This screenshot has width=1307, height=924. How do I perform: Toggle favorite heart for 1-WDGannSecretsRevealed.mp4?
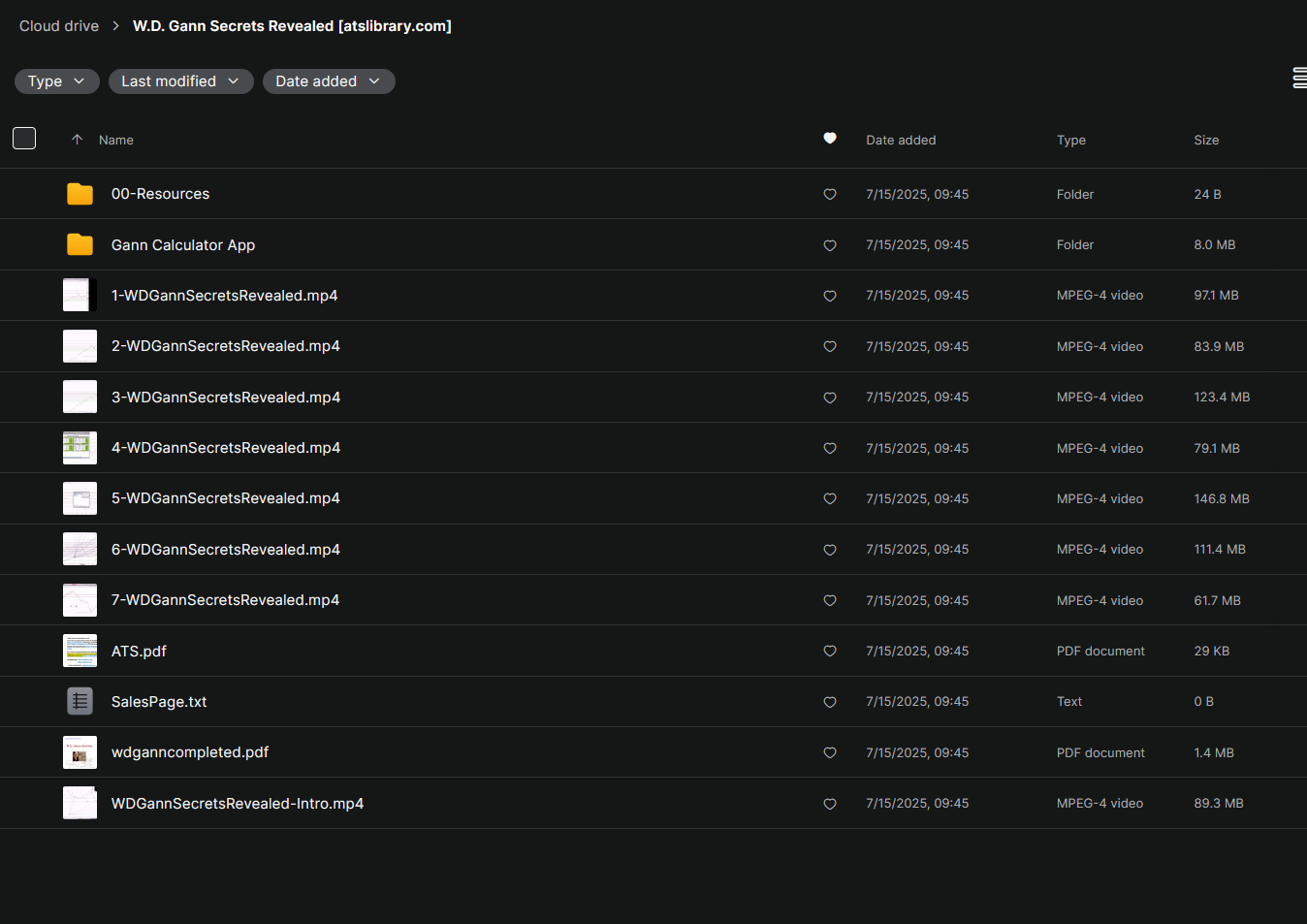click(830, 296)
